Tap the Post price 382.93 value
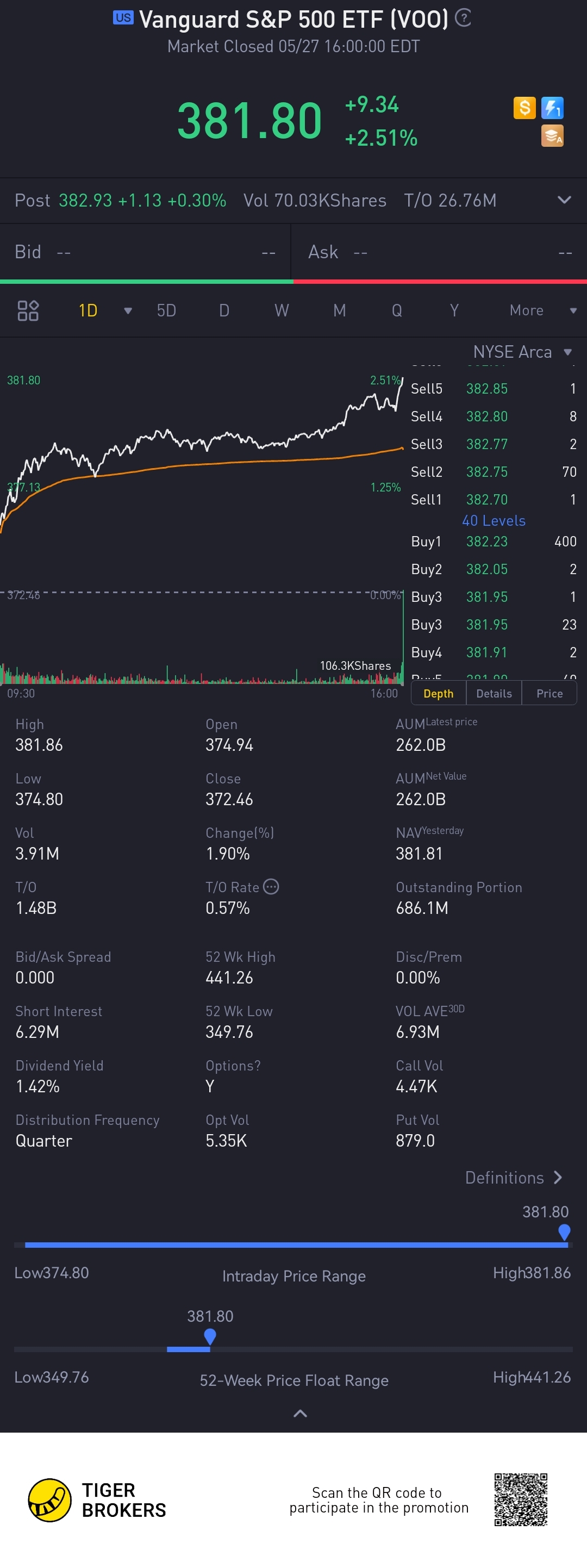Screen dimensions: 587x1568 click(x=85, y=200)
